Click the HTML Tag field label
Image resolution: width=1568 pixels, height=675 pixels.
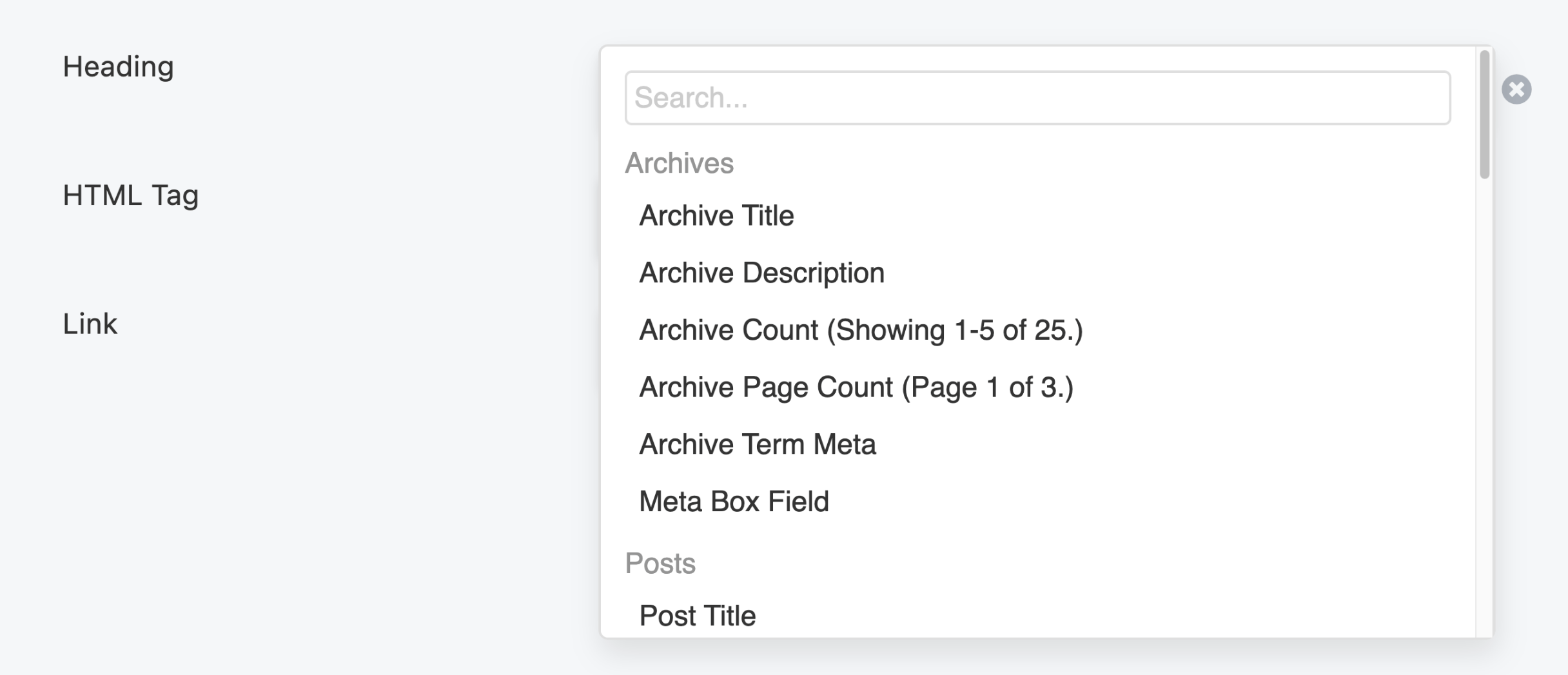point(130,195)
